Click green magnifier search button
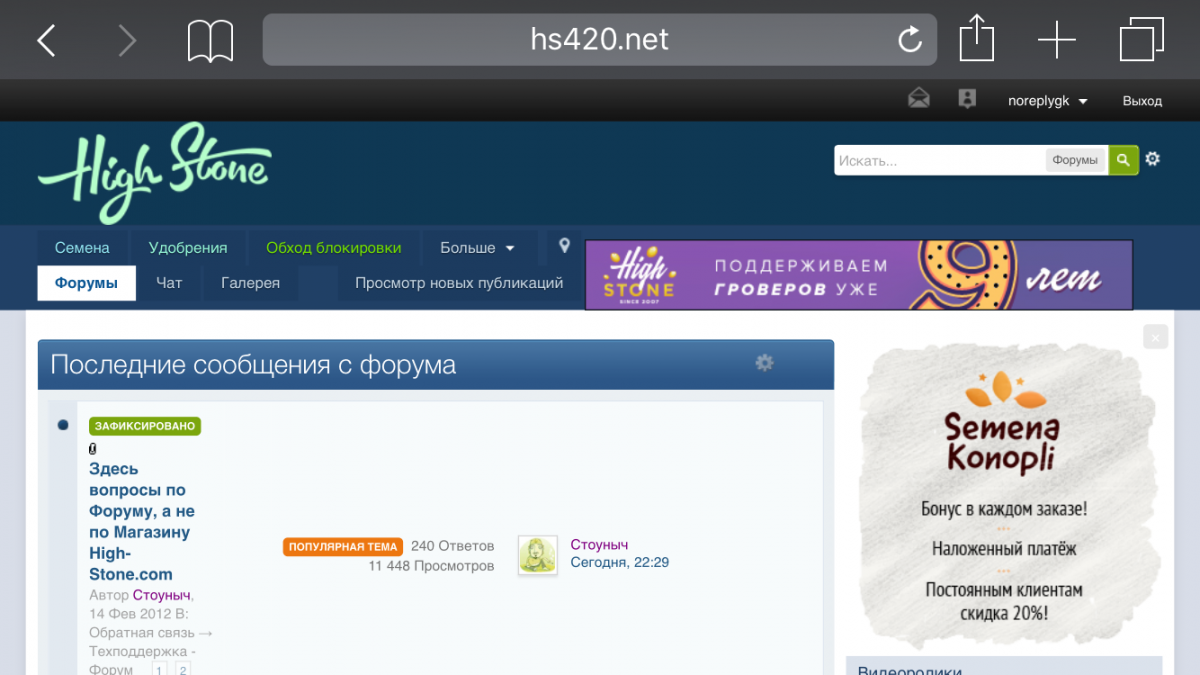This screenshot has width=1200, height=675. [1123, 160]
